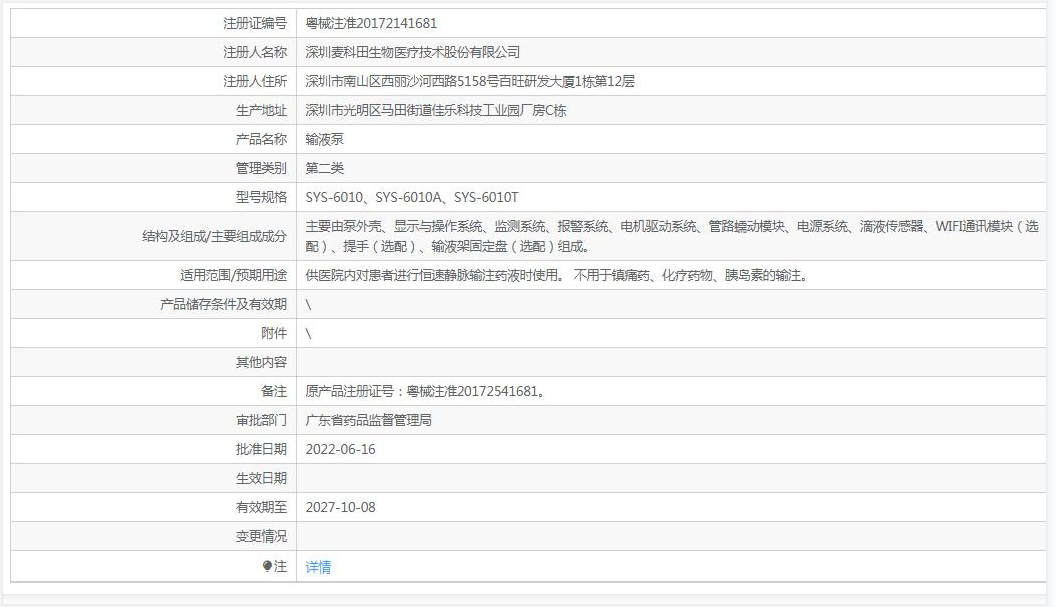The width and height of the screenshot is (1056, 607).
Task: Click the intended use description text
Action: 555,275
